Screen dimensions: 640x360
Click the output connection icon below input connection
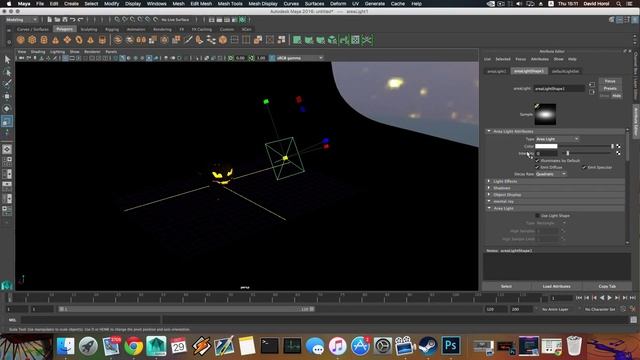592,92
